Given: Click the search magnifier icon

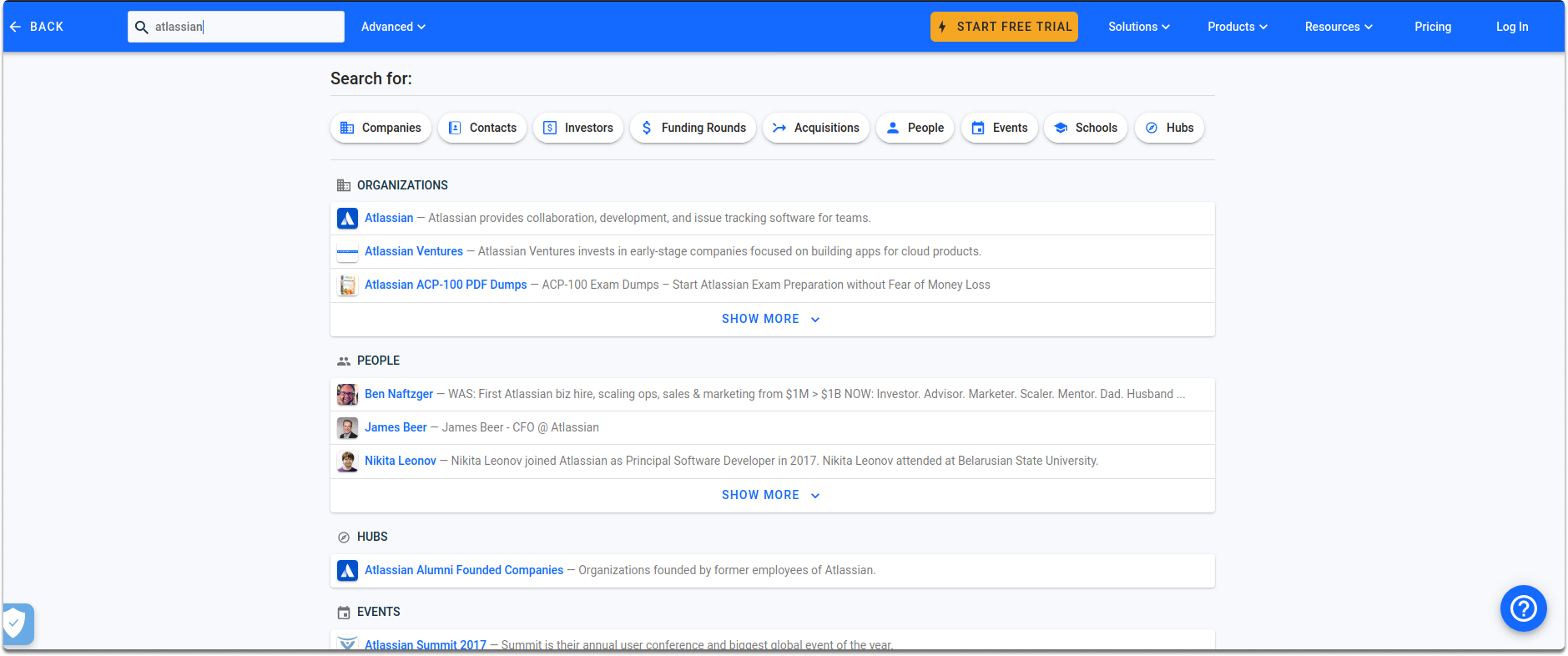Looking at the screenshot, I should (x=142, y=27).
